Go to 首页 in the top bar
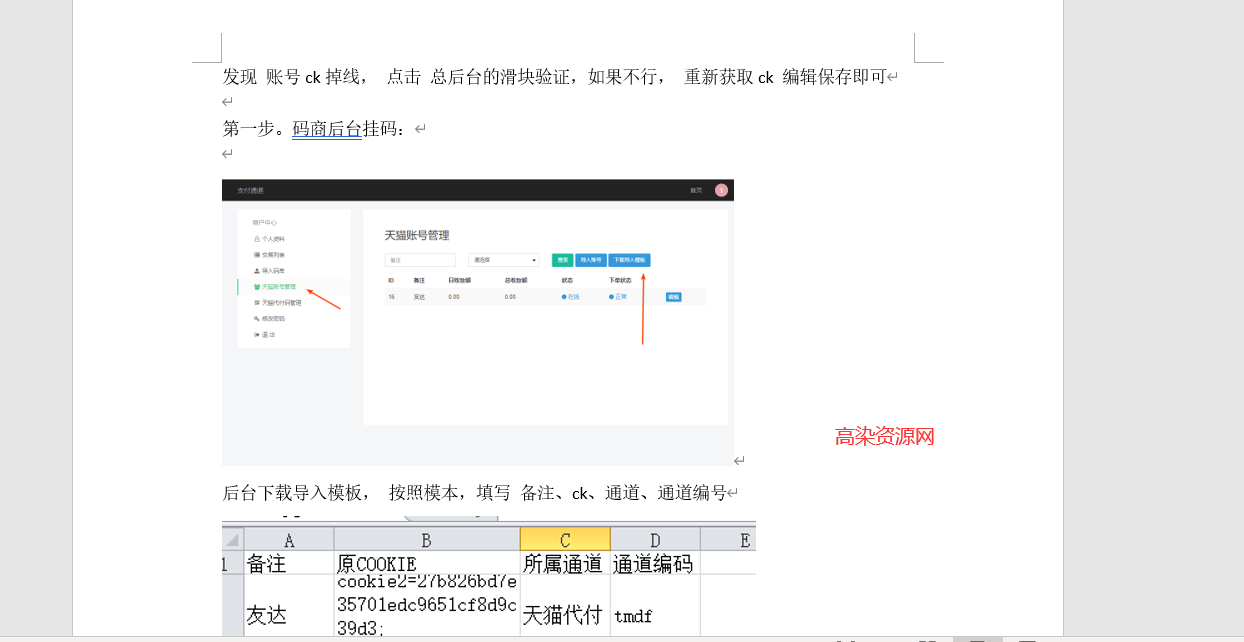The width and height of the screenshot is (1244, 642). (694, 189)
